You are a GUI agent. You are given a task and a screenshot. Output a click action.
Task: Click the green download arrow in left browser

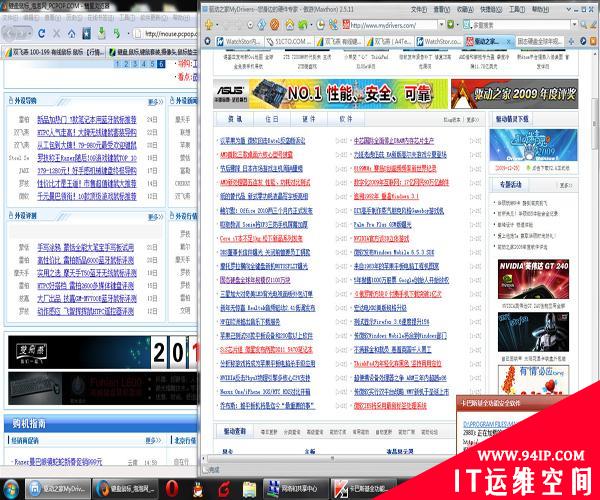[x=101, y=33]
